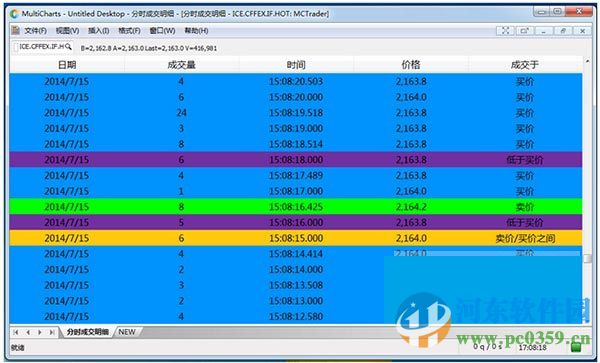Click 低于买价 in the 15:08:18.000 row
Screen dimensions: 600x363
[525, 160]
